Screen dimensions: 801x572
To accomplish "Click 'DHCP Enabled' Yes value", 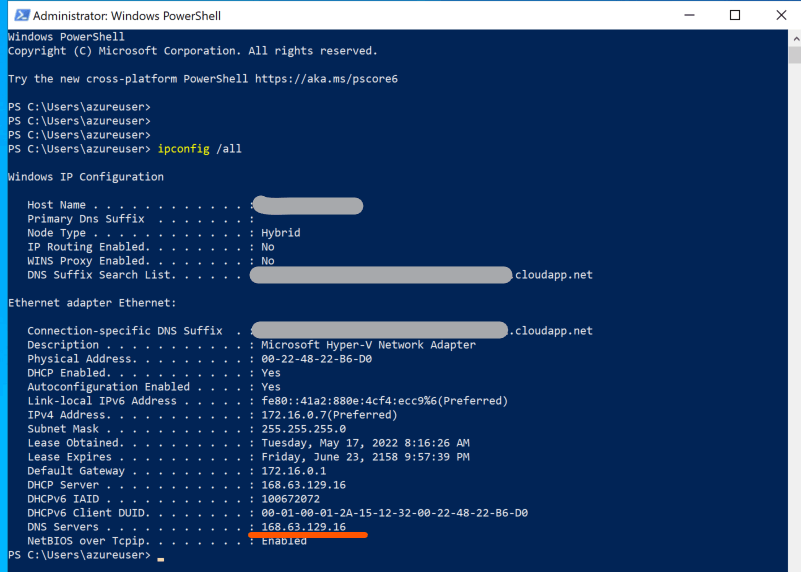I will (271, 373).
